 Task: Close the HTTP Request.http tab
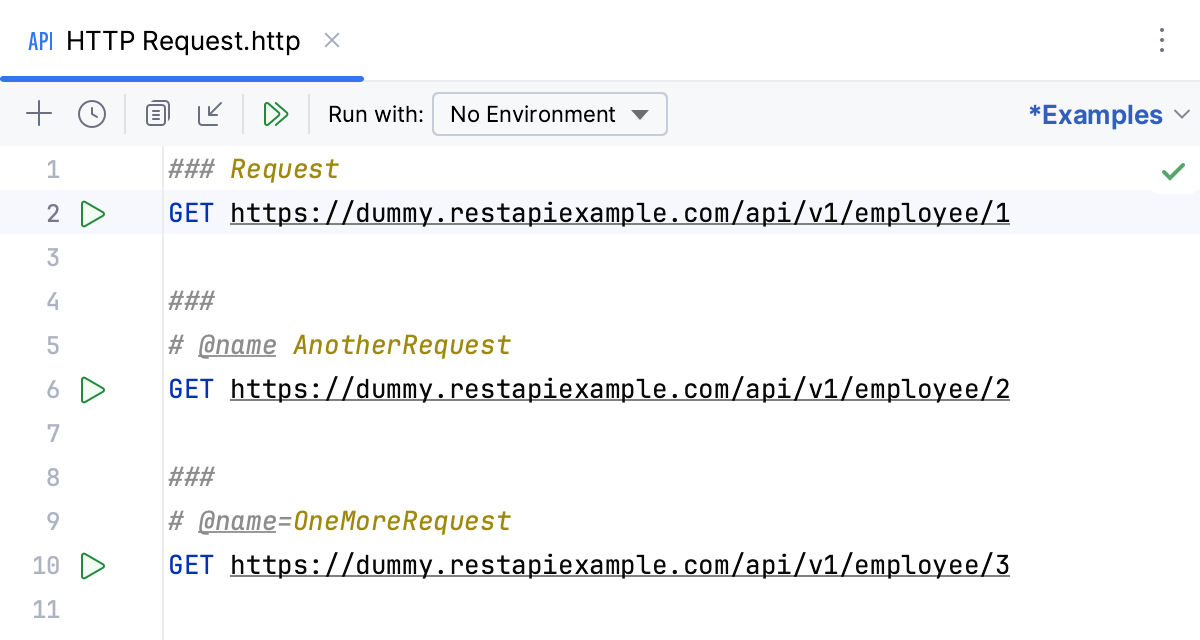(x=331, y=41)
